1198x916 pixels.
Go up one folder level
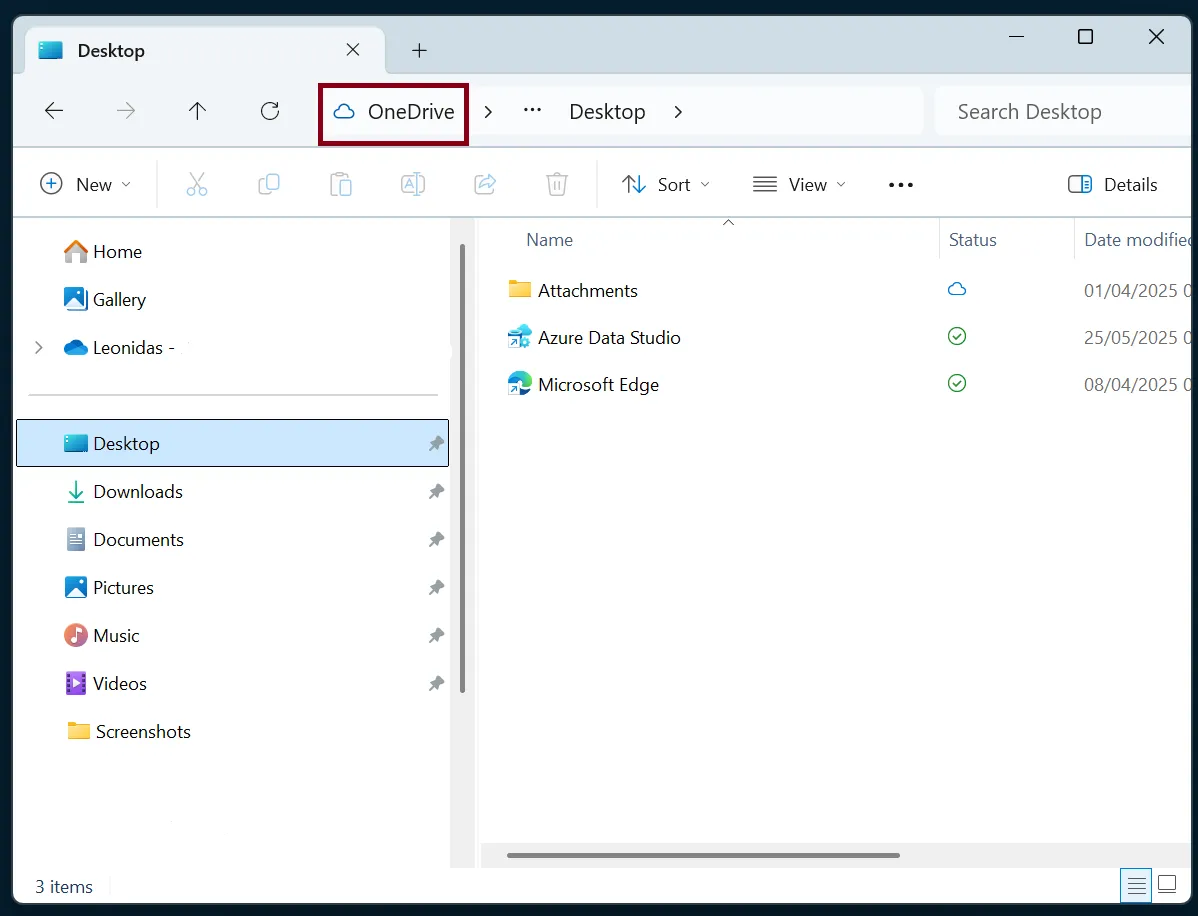coord(197,112)
